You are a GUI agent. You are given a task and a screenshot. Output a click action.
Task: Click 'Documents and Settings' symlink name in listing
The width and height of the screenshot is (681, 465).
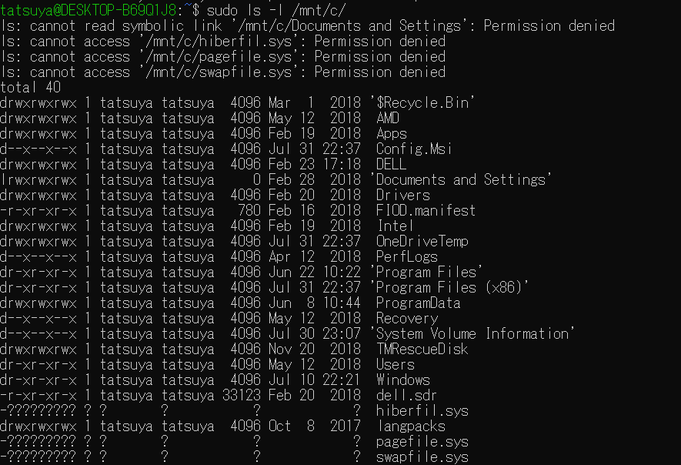click(x=460, y=180)
